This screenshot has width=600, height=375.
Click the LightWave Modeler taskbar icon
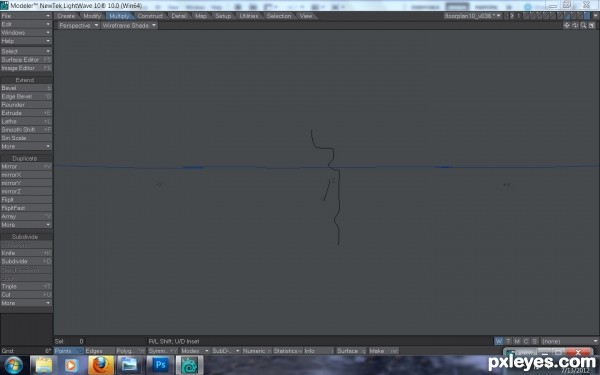click(x=189, y=365)
